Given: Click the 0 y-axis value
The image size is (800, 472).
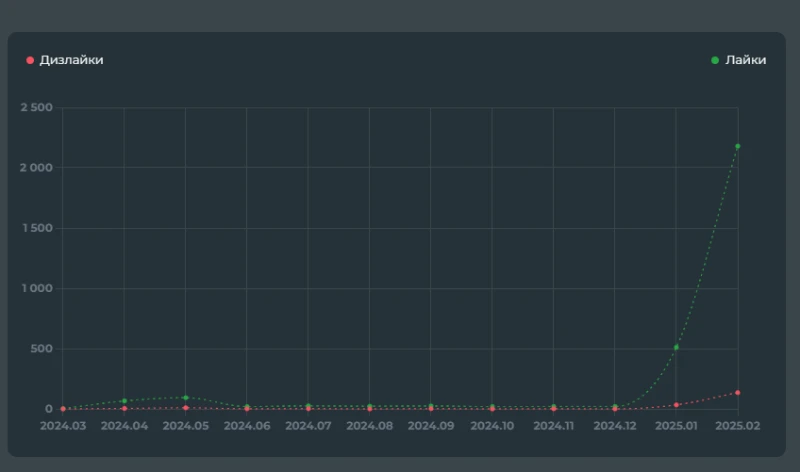Looking at the screenshot, I should (x=48, y=409).
